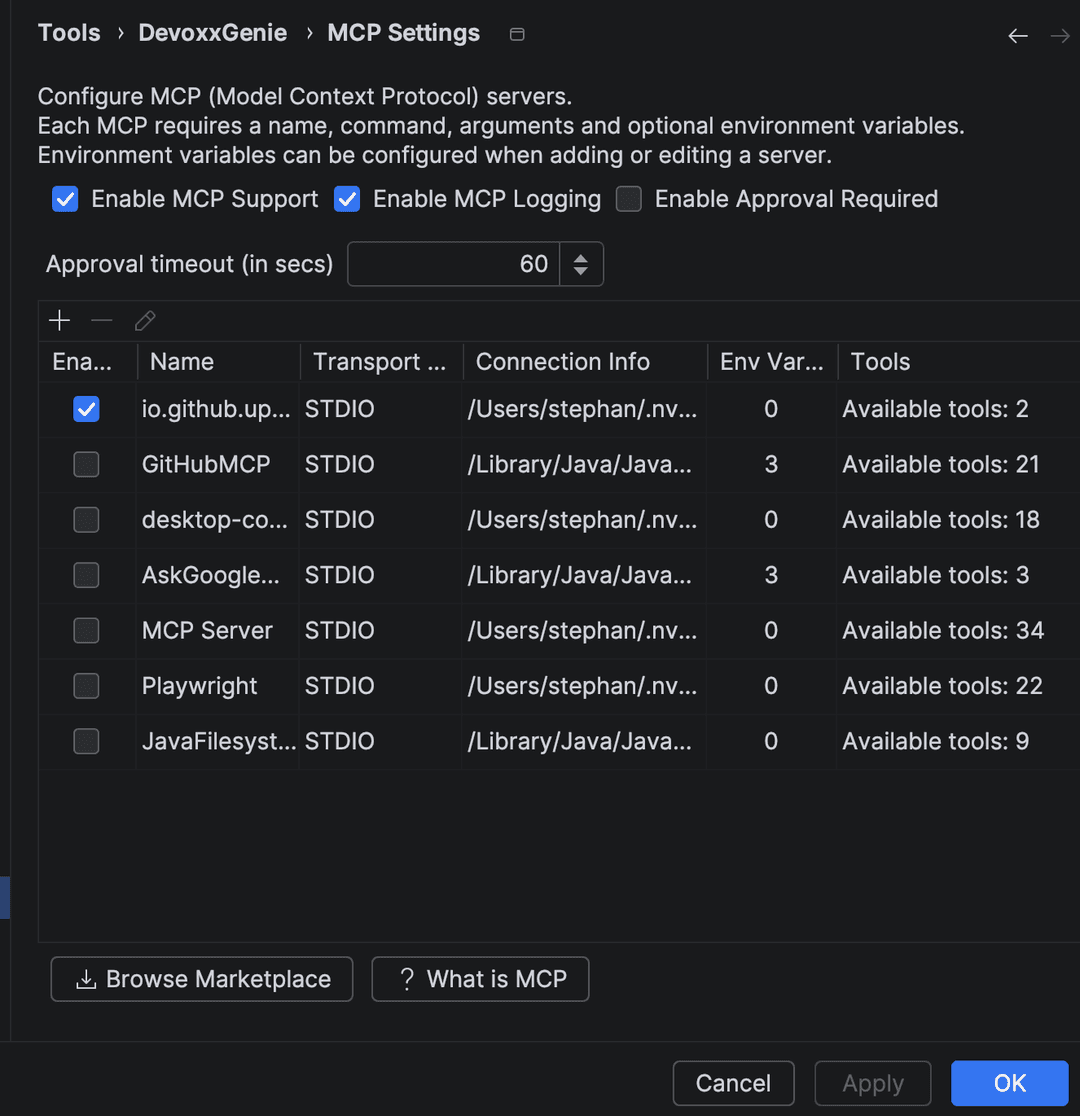Viewport: 1080px width, 1116px height.
Task: Click the What is MCP button
Action: 481,979
